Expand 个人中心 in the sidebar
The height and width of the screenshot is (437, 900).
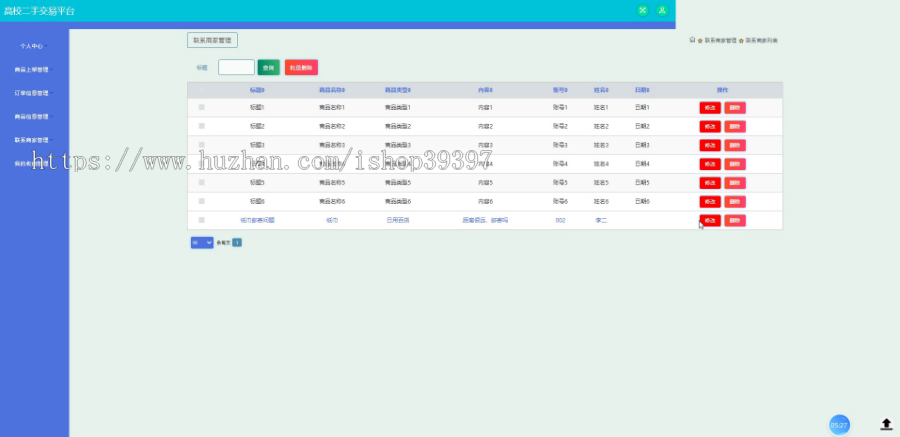click(x=33, y=46)
